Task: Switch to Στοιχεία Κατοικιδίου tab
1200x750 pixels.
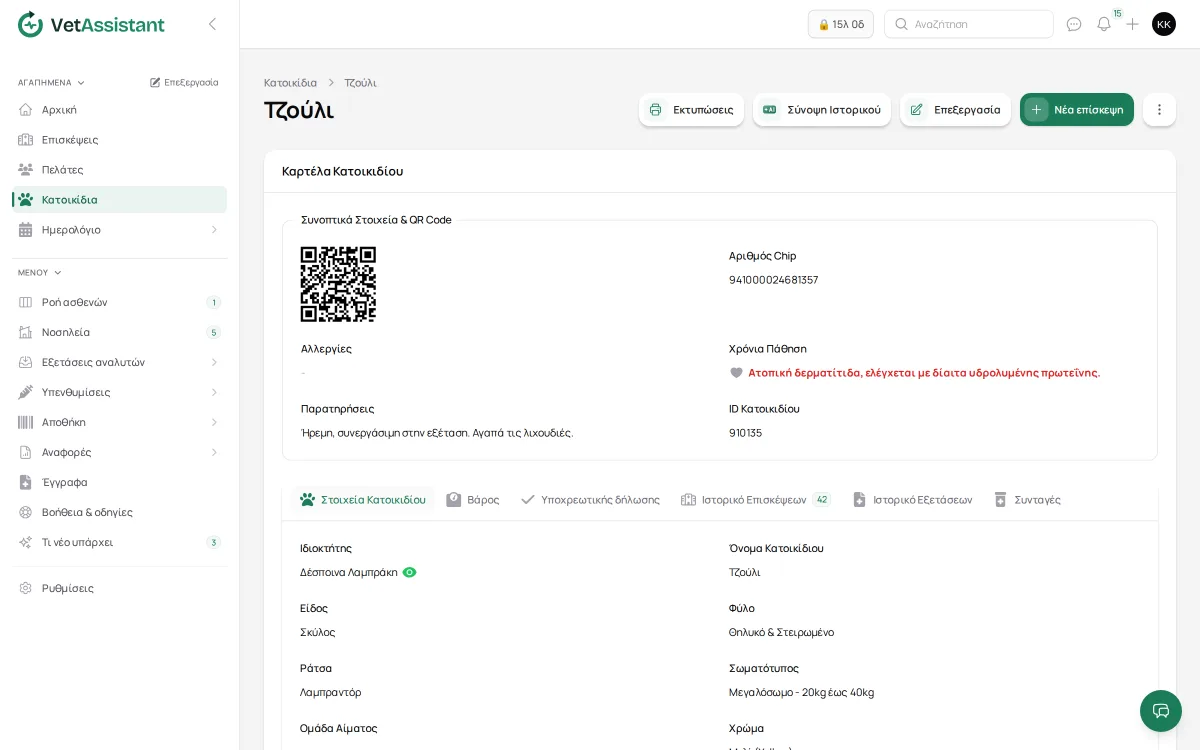Action: tap(363, 500)
